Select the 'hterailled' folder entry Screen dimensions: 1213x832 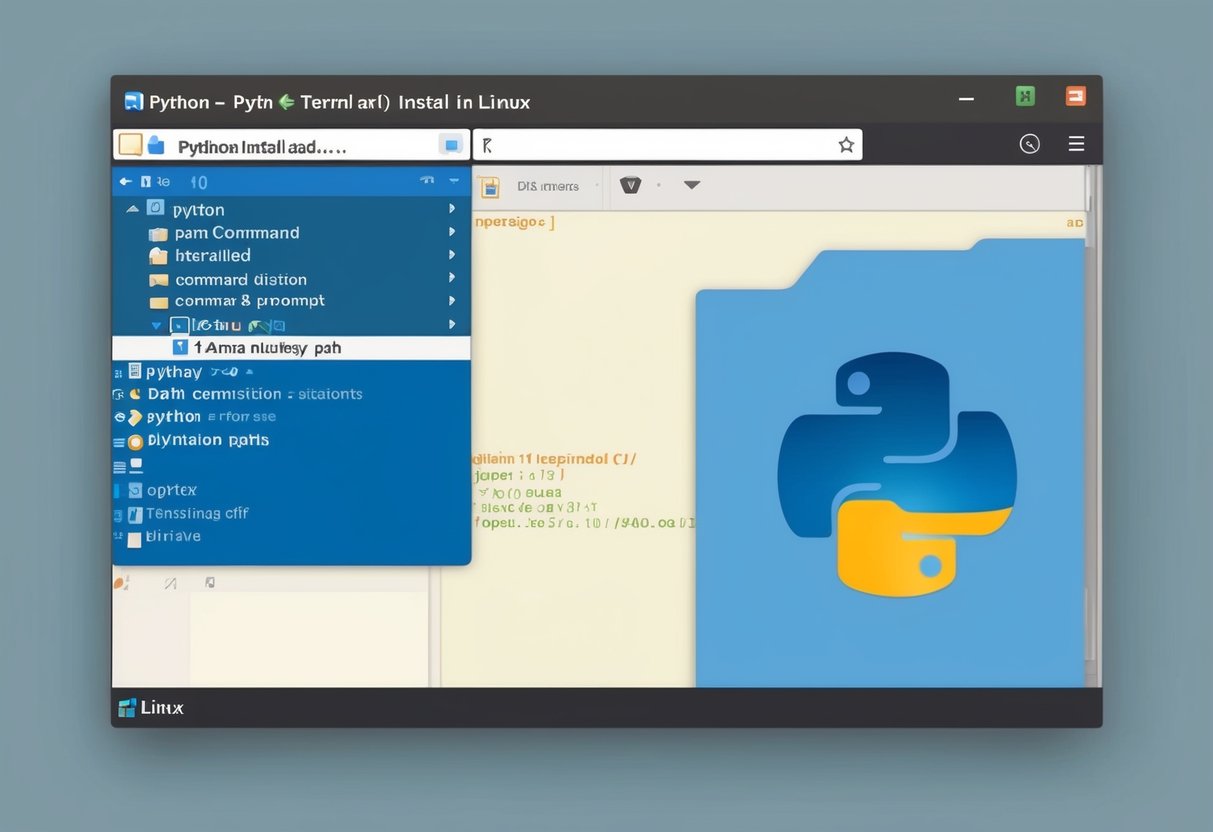coord(212,256)
